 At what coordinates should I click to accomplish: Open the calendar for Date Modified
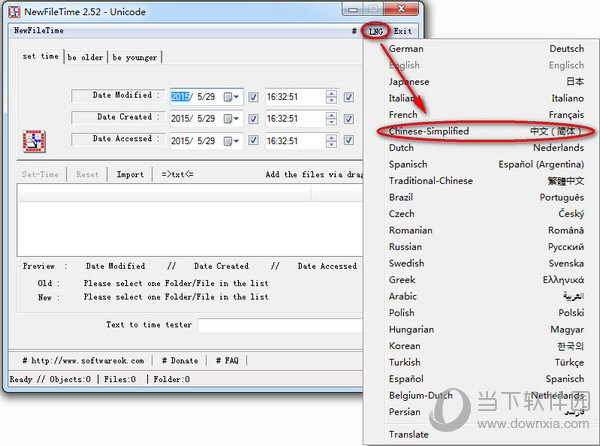[231, 97]
